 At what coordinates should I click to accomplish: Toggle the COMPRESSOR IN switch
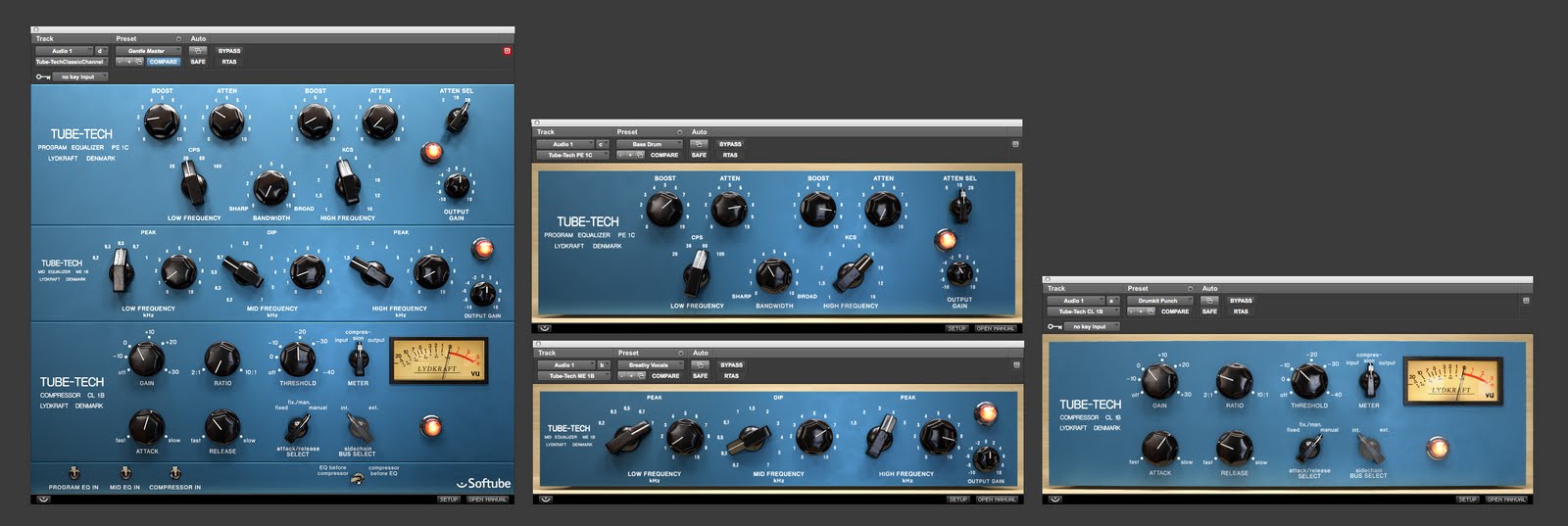tap(175, 473)
